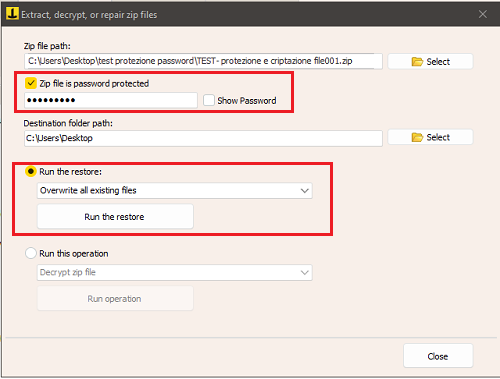Select the Run the restore radio button
The width and height of the screenshot is (500, 379).
(x=31, y=171)
